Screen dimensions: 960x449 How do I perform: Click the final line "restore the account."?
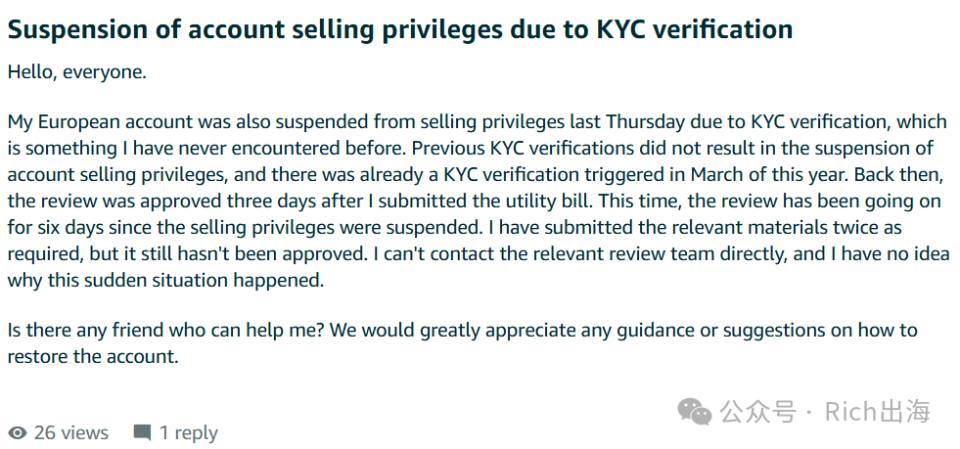[x=92, y=357]
